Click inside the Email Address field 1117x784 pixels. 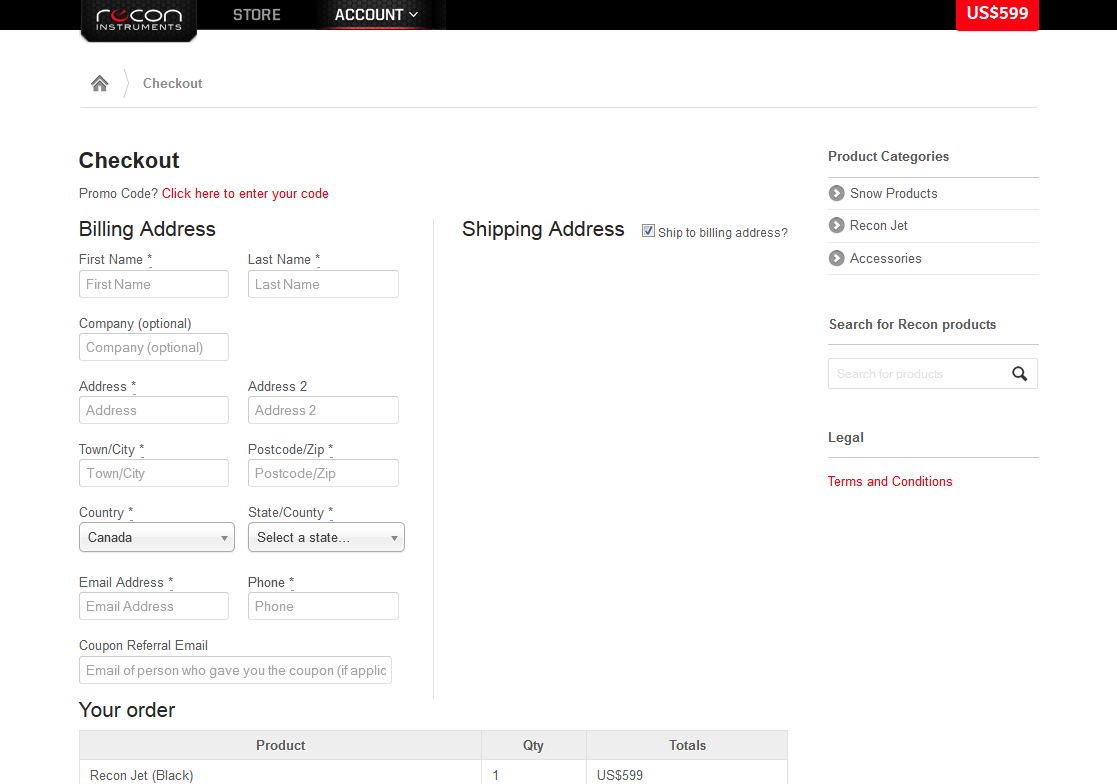coord(153,606)
